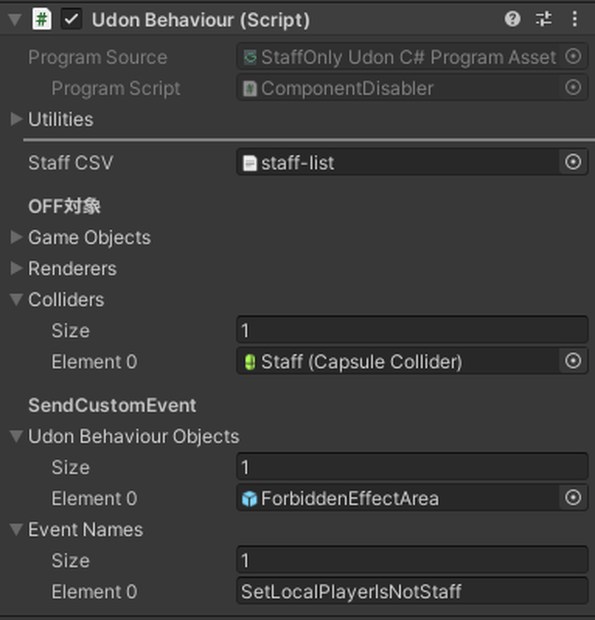Collapse the Colliders array
595x620 pixels.
pos(16,299)
